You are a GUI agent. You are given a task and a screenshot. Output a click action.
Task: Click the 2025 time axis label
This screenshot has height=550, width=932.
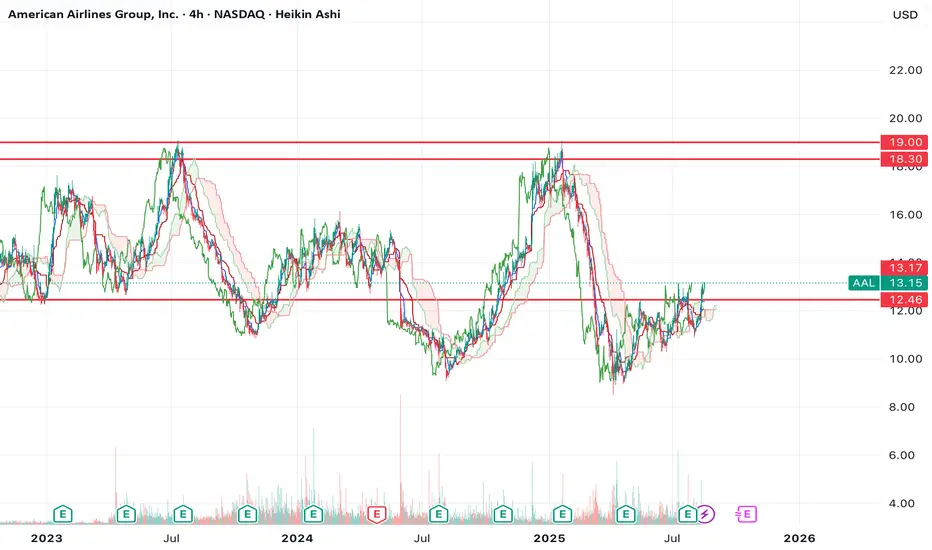pos(549,539)
